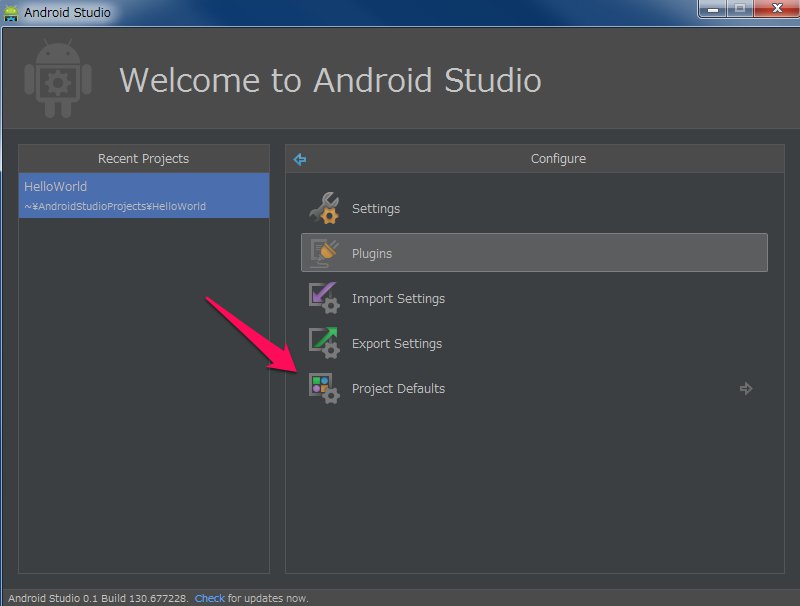Click the Plugins plug icon

click(324, 253)
